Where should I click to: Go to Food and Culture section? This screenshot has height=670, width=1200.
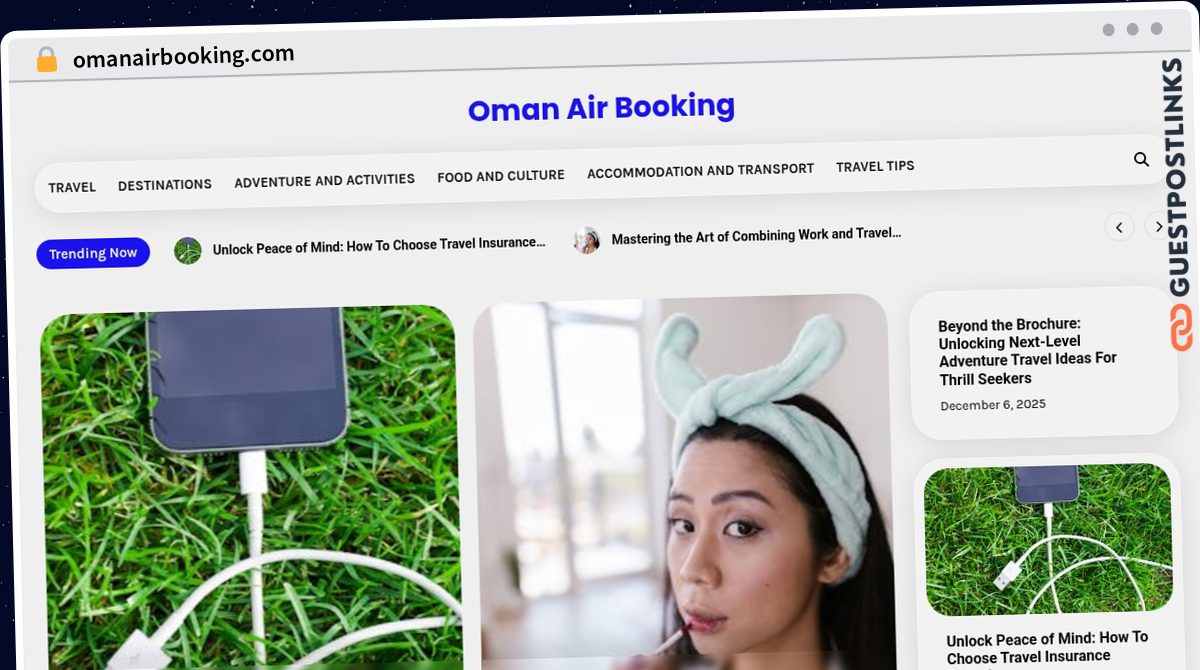click(x=501, y=176)
